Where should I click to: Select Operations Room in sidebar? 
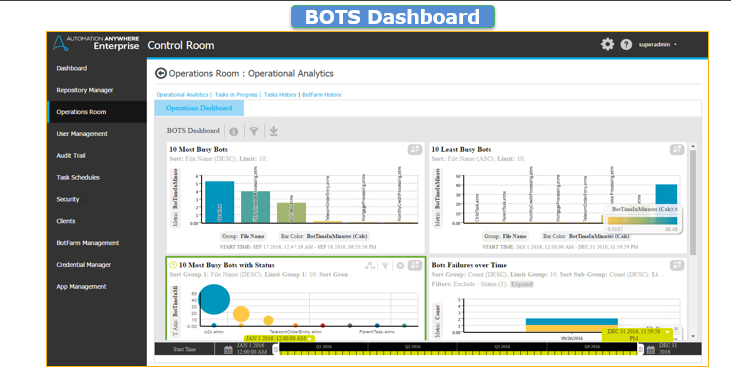97,112
